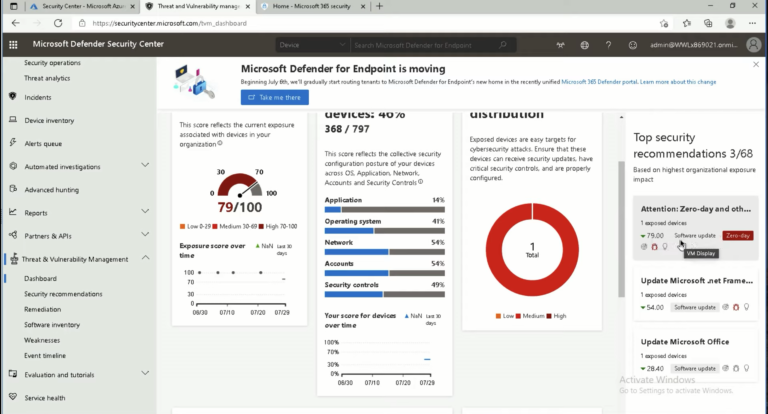
Task: Open browser favorites list icon
Action: click(687, 23)
